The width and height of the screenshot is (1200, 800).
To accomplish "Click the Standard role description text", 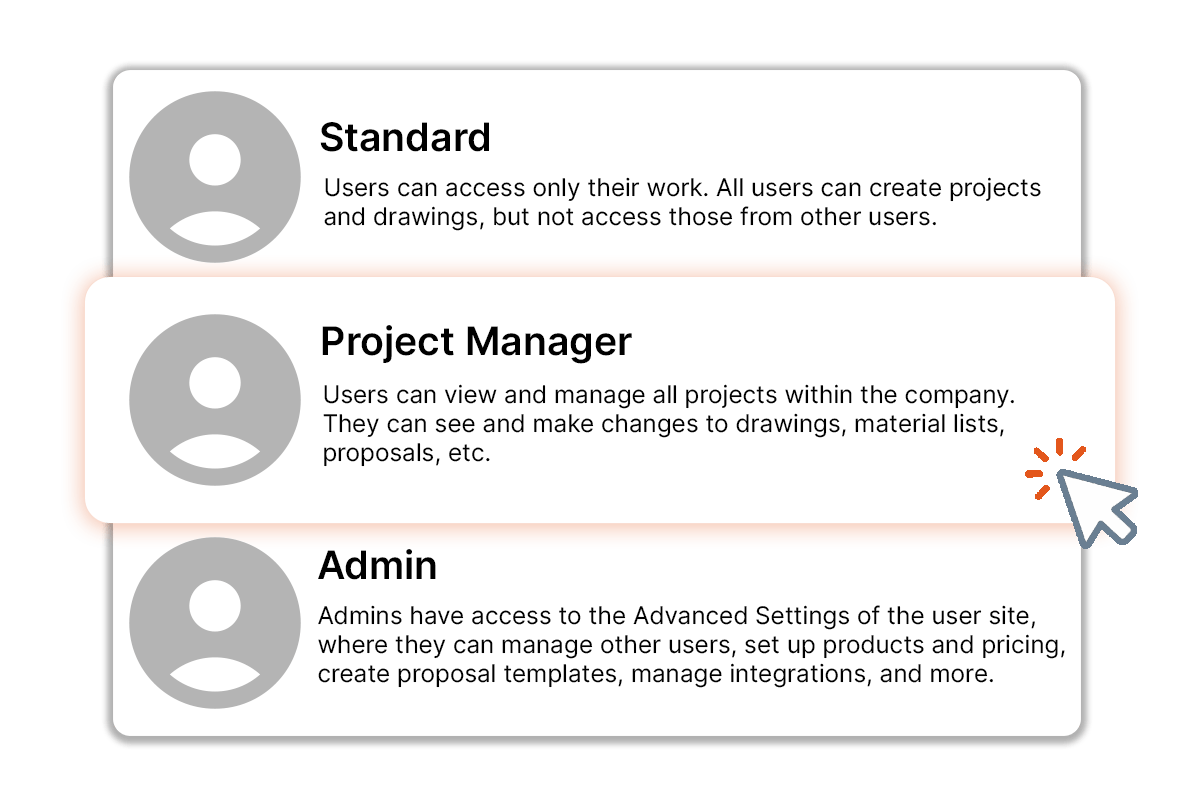I will [x=682, y=203].
